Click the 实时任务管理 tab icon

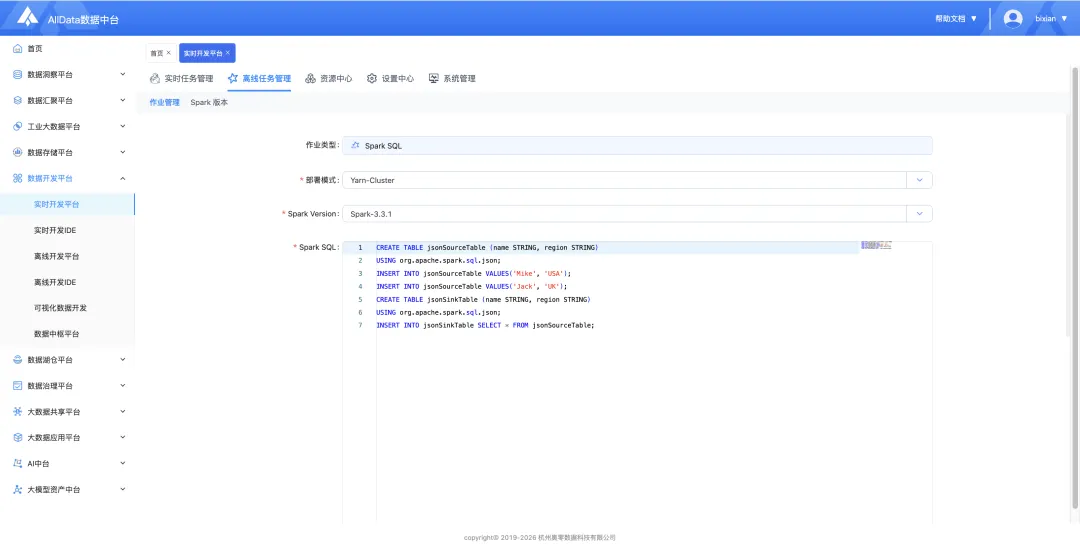coord(155,79)
